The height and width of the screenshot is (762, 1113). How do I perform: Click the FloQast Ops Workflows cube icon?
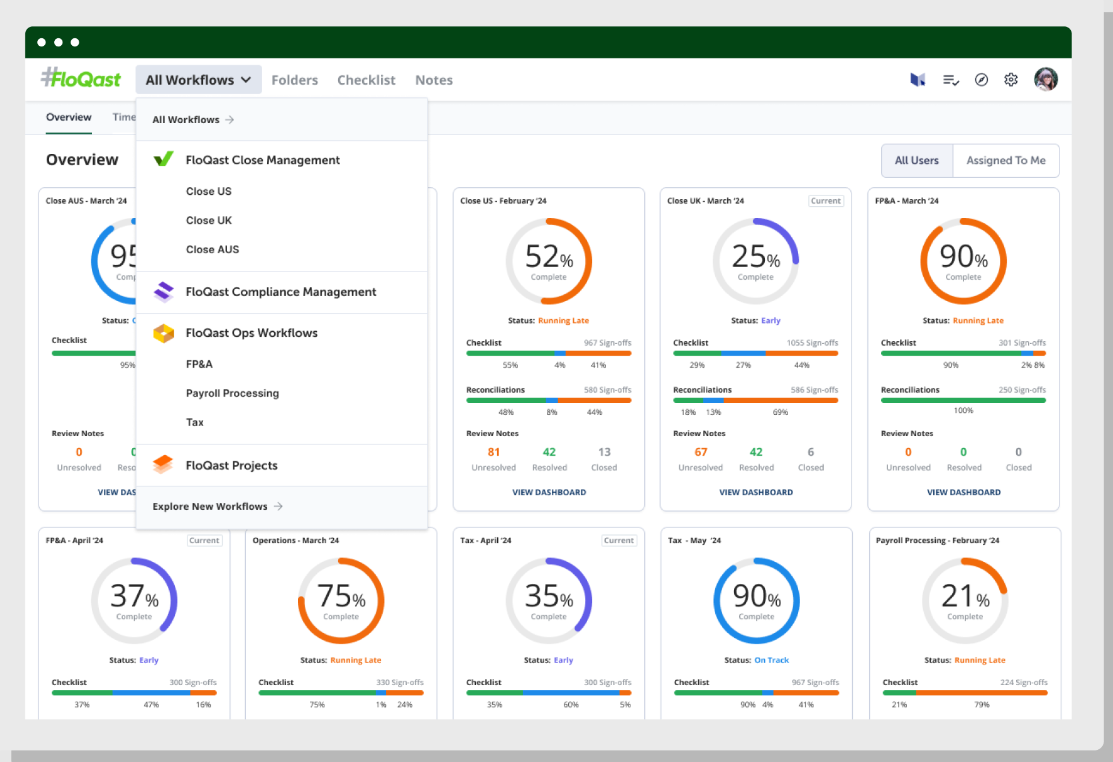tap(163, 333)
